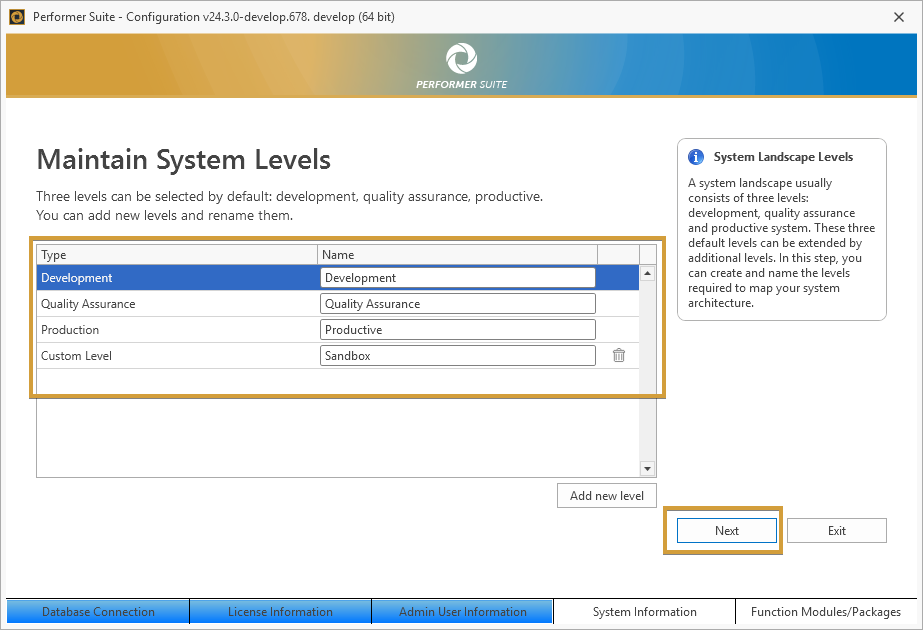This screenshot has height=630, width=923.
Task: Close the Configuration window
Action: (x=898, y=16)
